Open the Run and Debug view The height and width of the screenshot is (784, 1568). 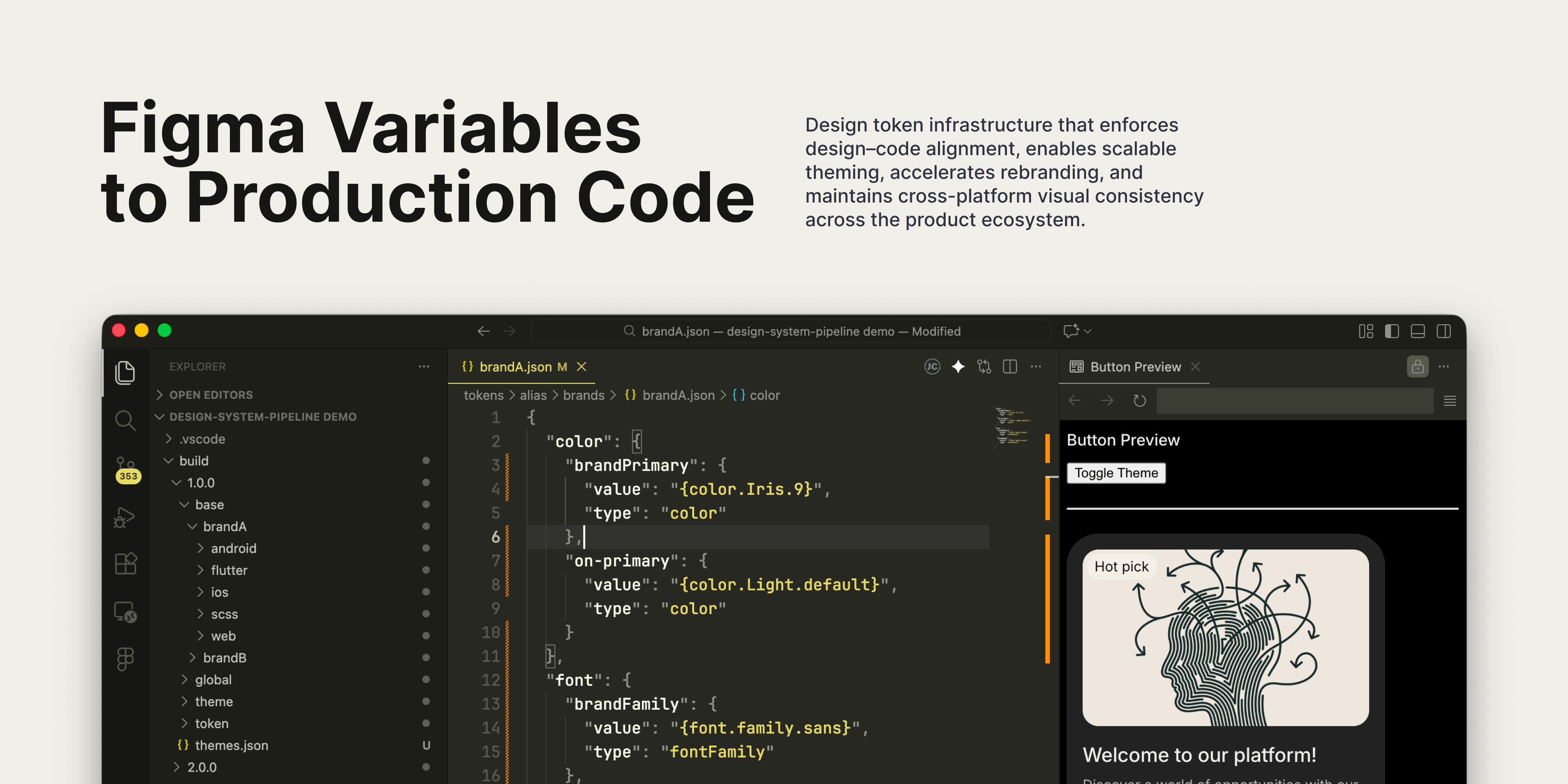point(125,517)
